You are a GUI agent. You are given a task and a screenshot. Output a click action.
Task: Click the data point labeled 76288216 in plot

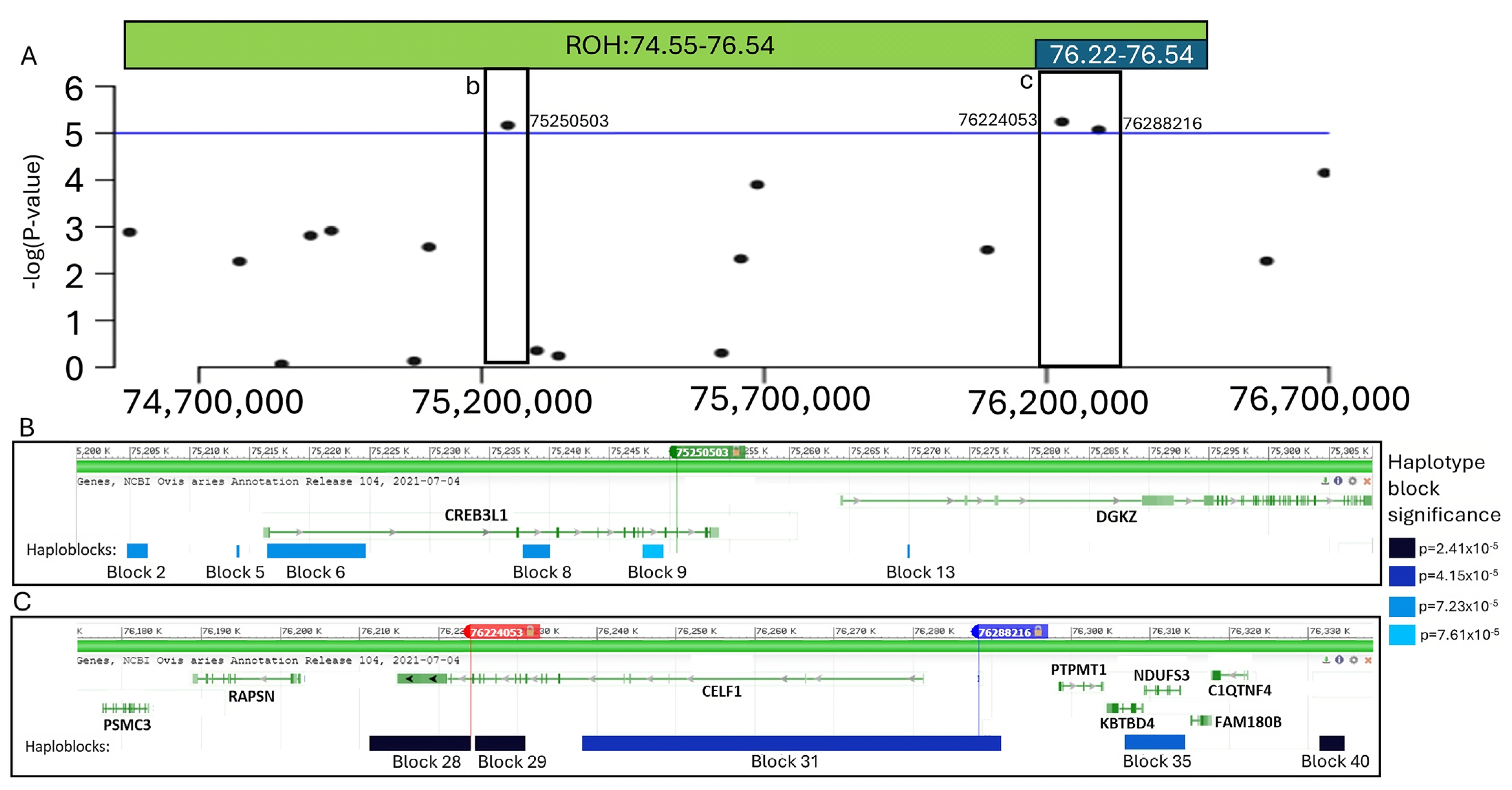(1099, 130)
